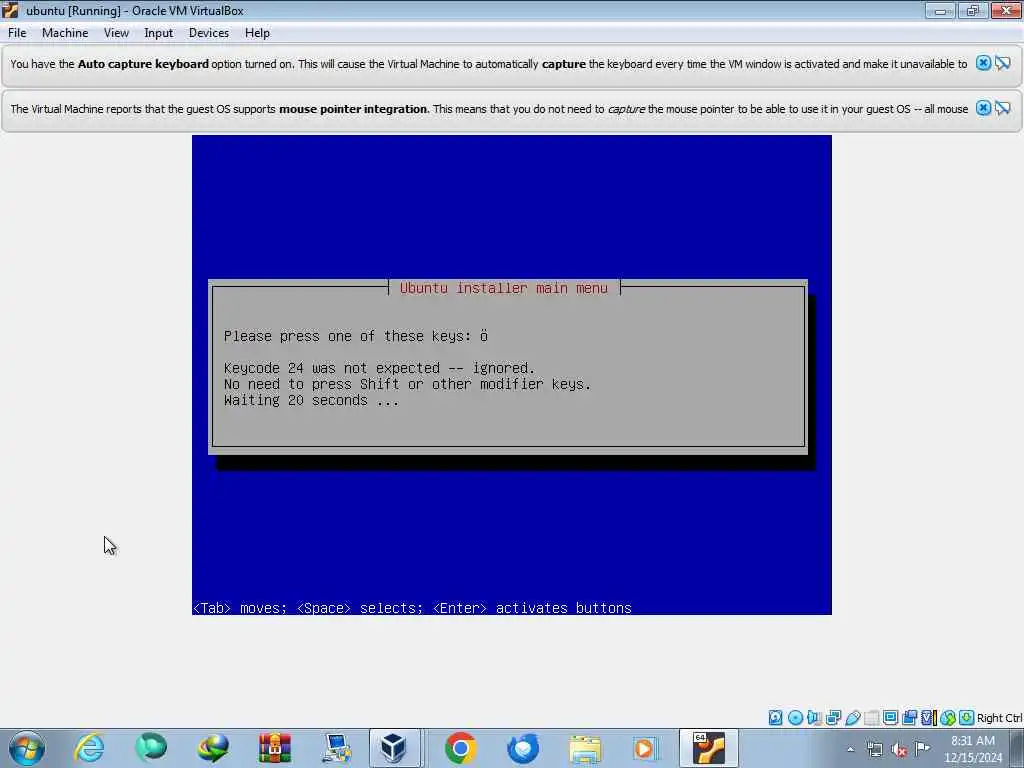Open the File menu

[17, 33]
